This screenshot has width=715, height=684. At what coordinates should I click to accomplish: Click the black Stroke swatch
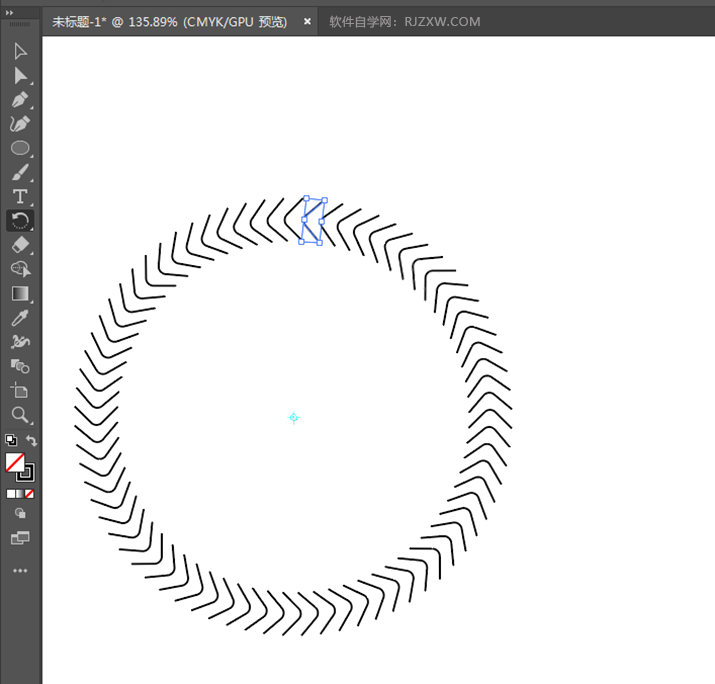tap(27, 474)
